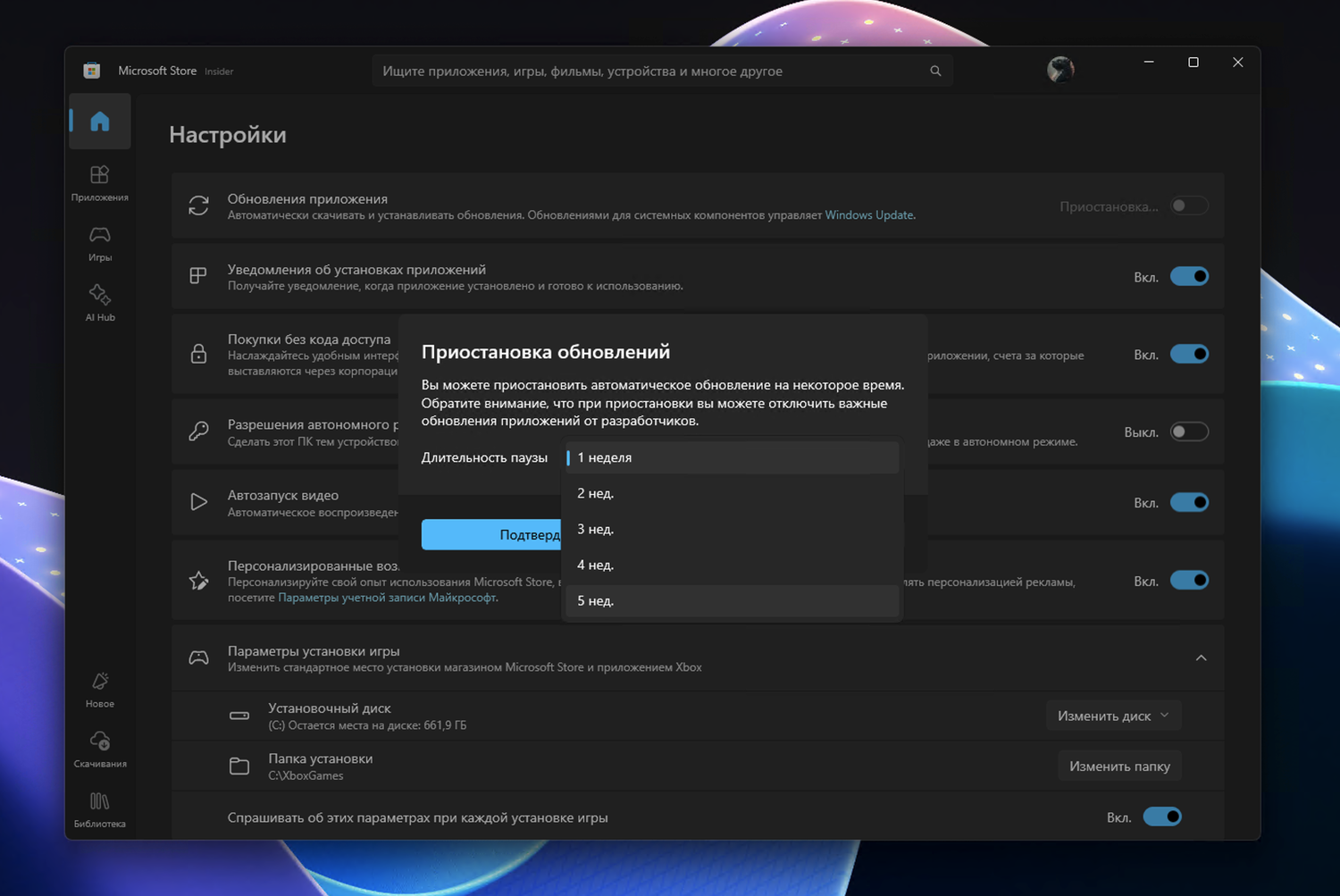
Task: Open AI Hub in the sidebar
Action: pos(100,303)
